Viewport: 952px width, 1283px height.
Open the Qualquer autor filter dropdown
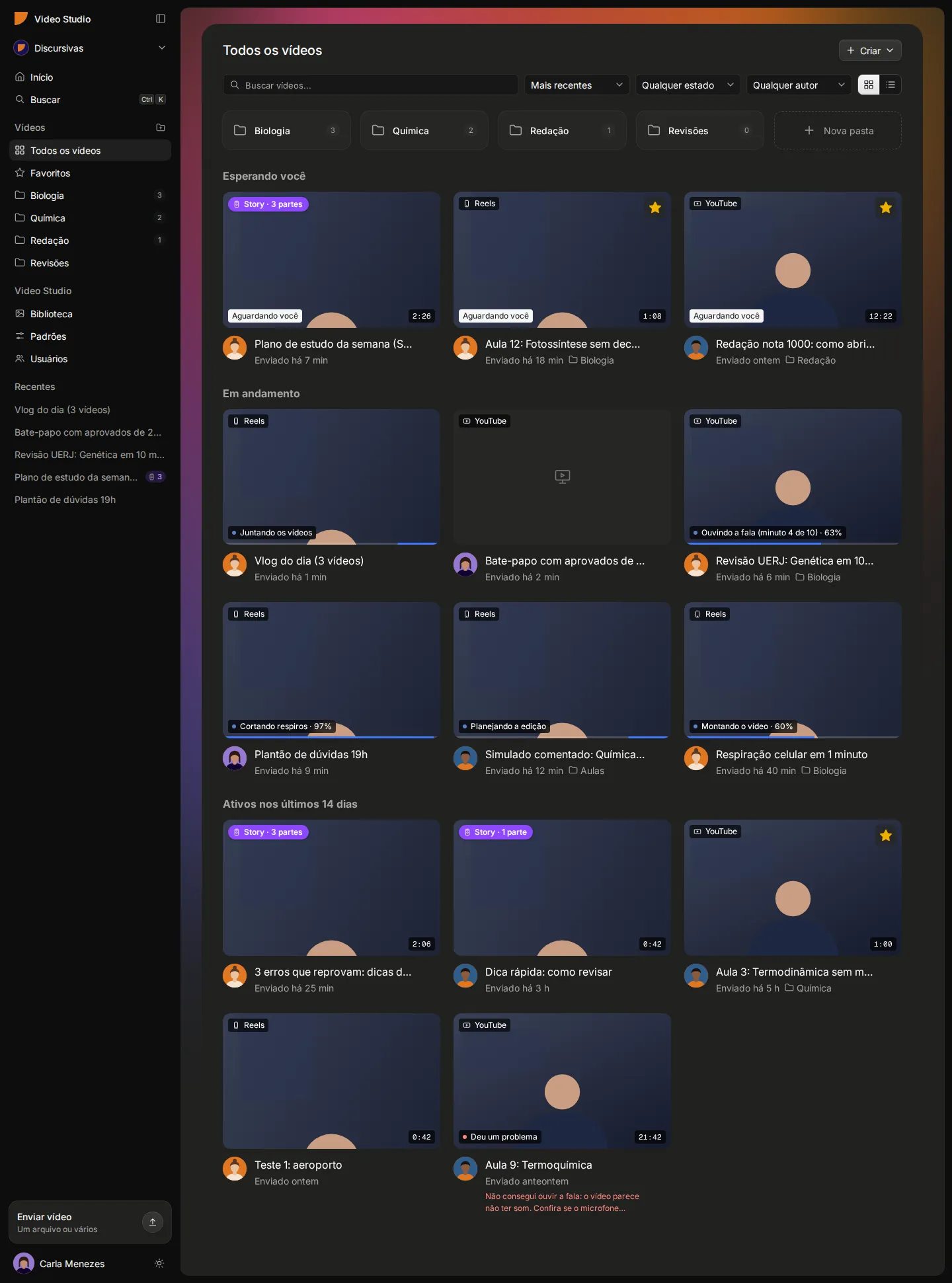(x=799, y=85)
